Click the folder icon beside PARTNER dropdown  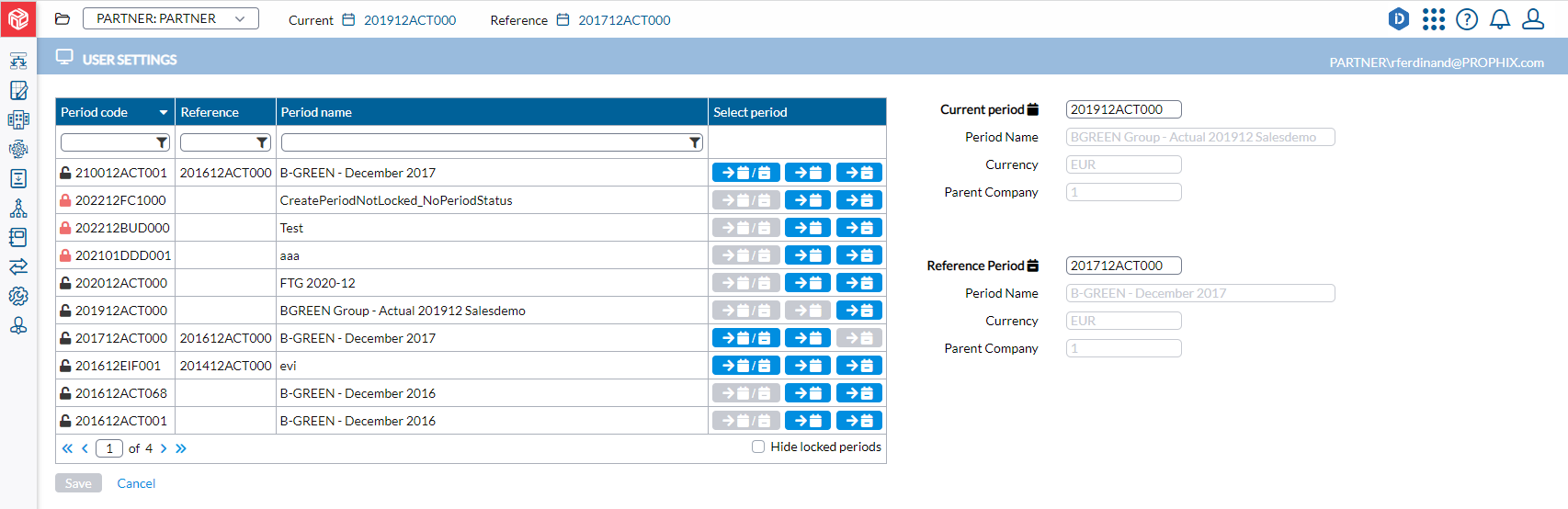pos(62,19)
